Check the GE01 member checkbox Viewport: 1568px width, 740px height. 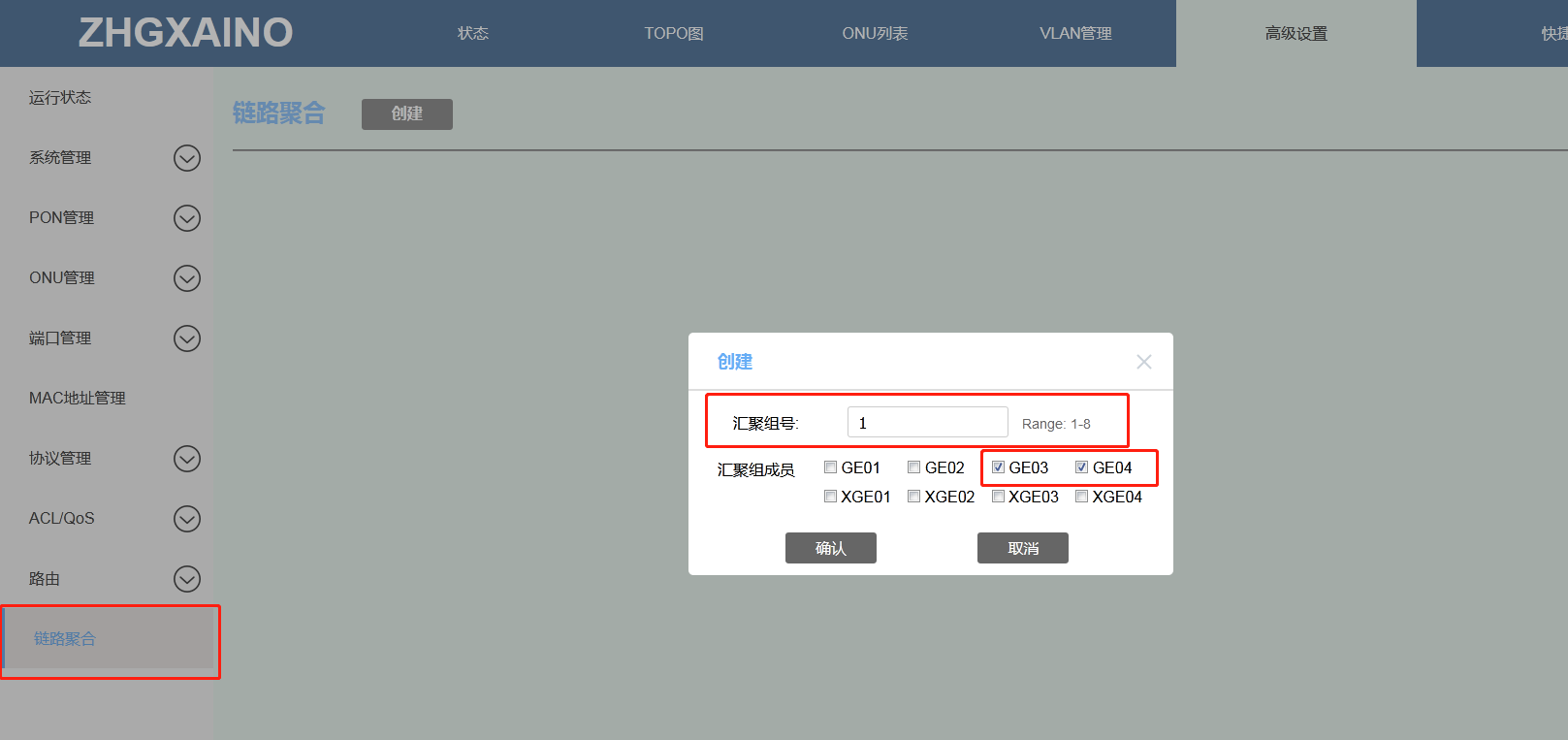(x=830, y=467)
